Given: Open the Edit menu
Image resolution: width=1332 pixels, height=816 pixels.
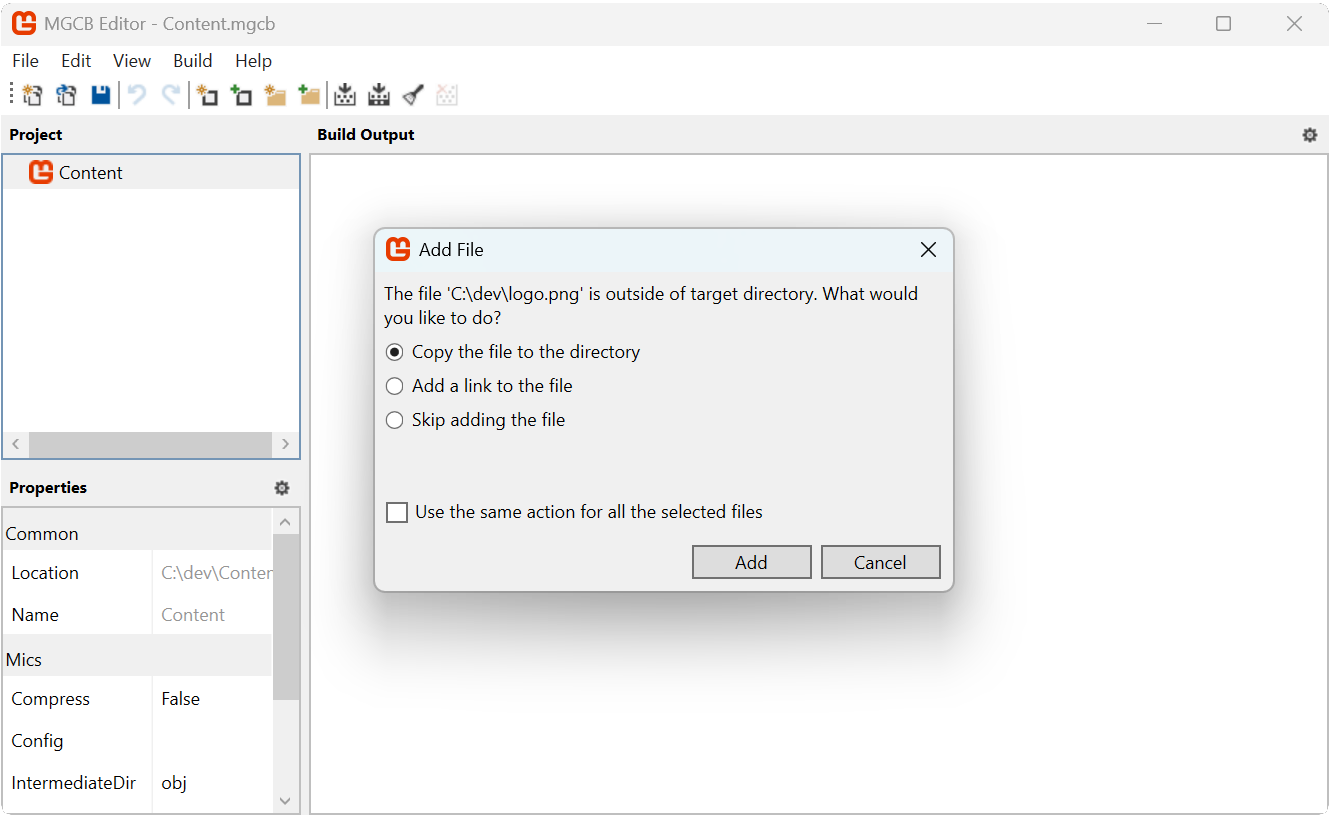Looking at the screenshot, I should pyautogui.click(x=76, y=61).
